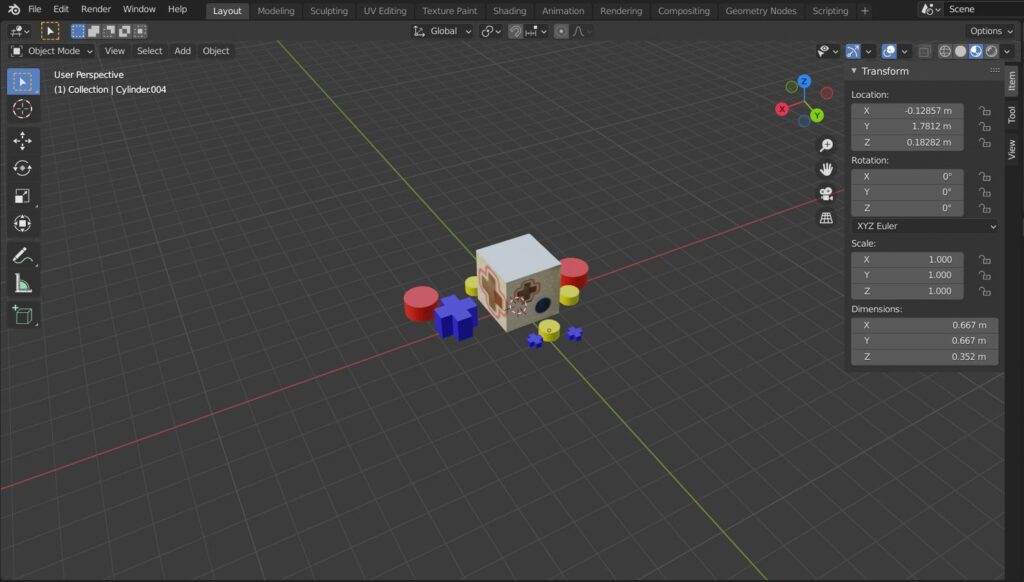This screenshot has width=1024, height=582.
Task: Open the XYZ Euler rotation mode dropdown
Action: point(924,226)
